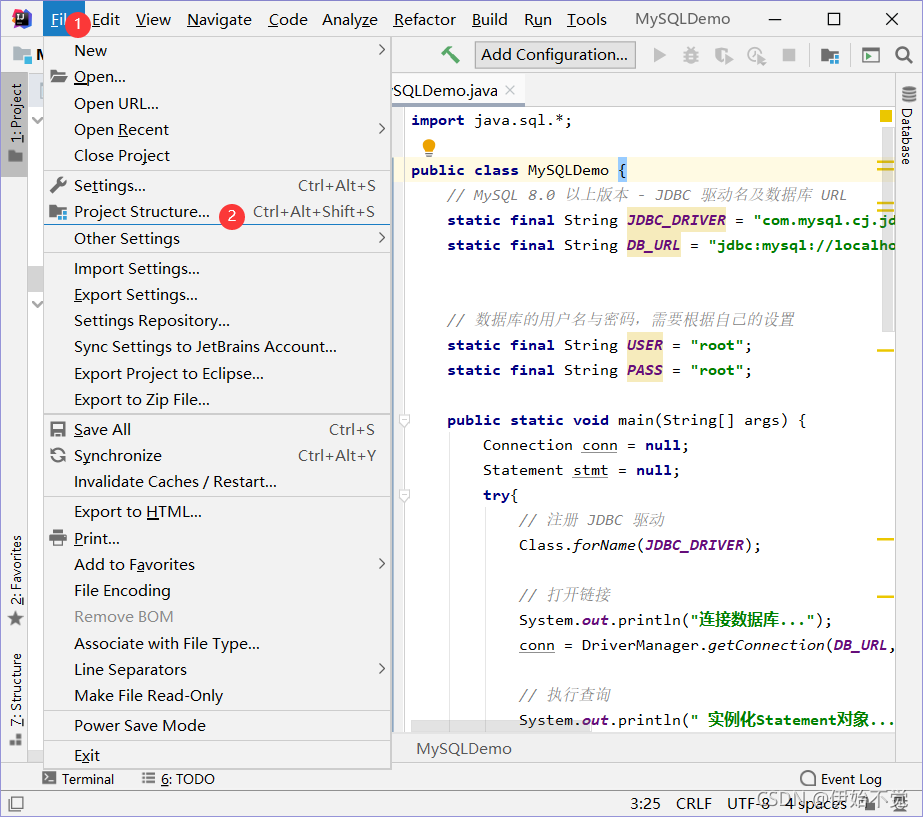Viewport: 923px width, 817px height.
Task: Click the profiler run icon
Action: [756, 55]
